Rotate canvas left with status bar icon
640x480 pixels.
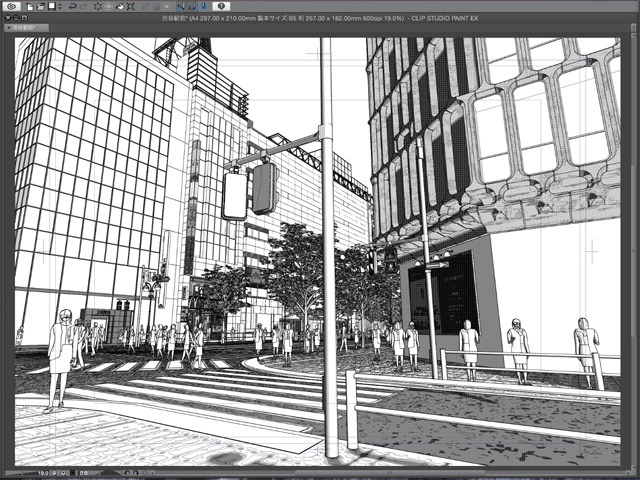point(127,473)
